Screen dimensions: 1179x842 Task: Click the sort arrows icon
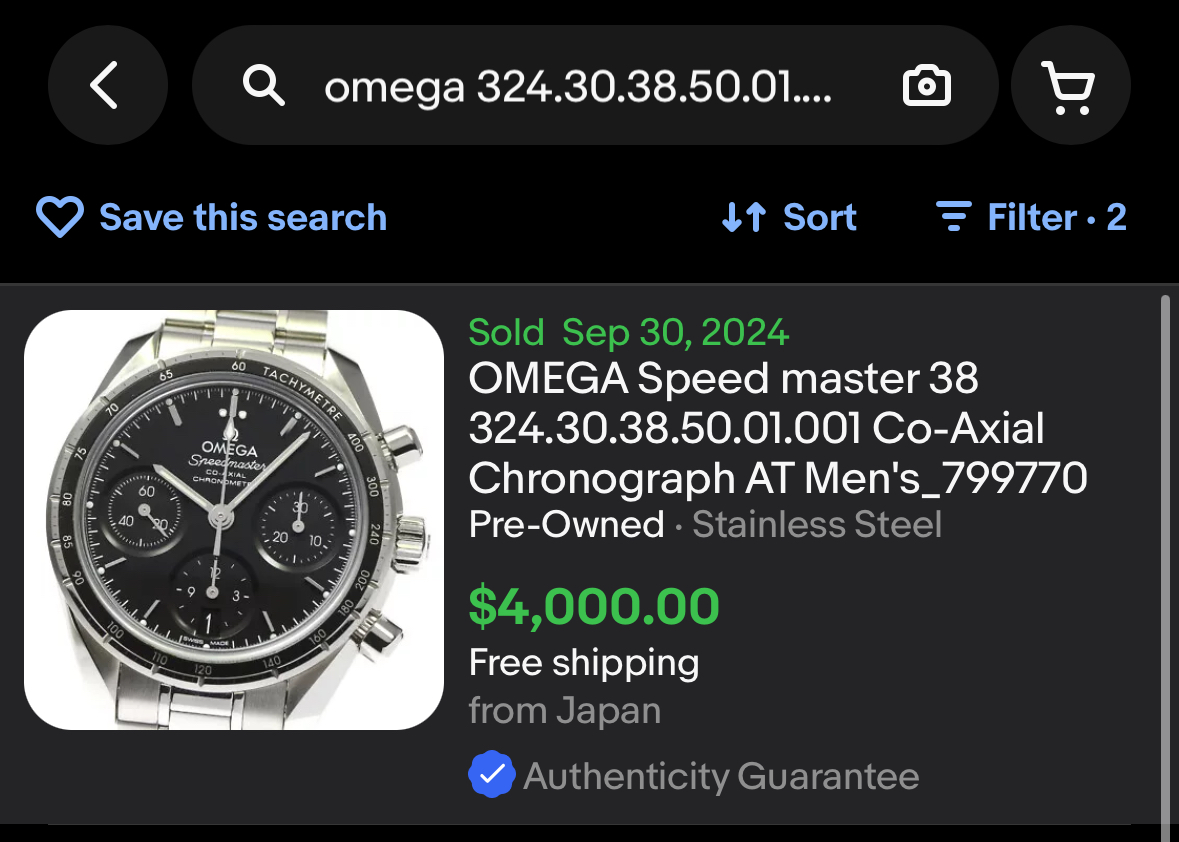click(x=744, y=217)
